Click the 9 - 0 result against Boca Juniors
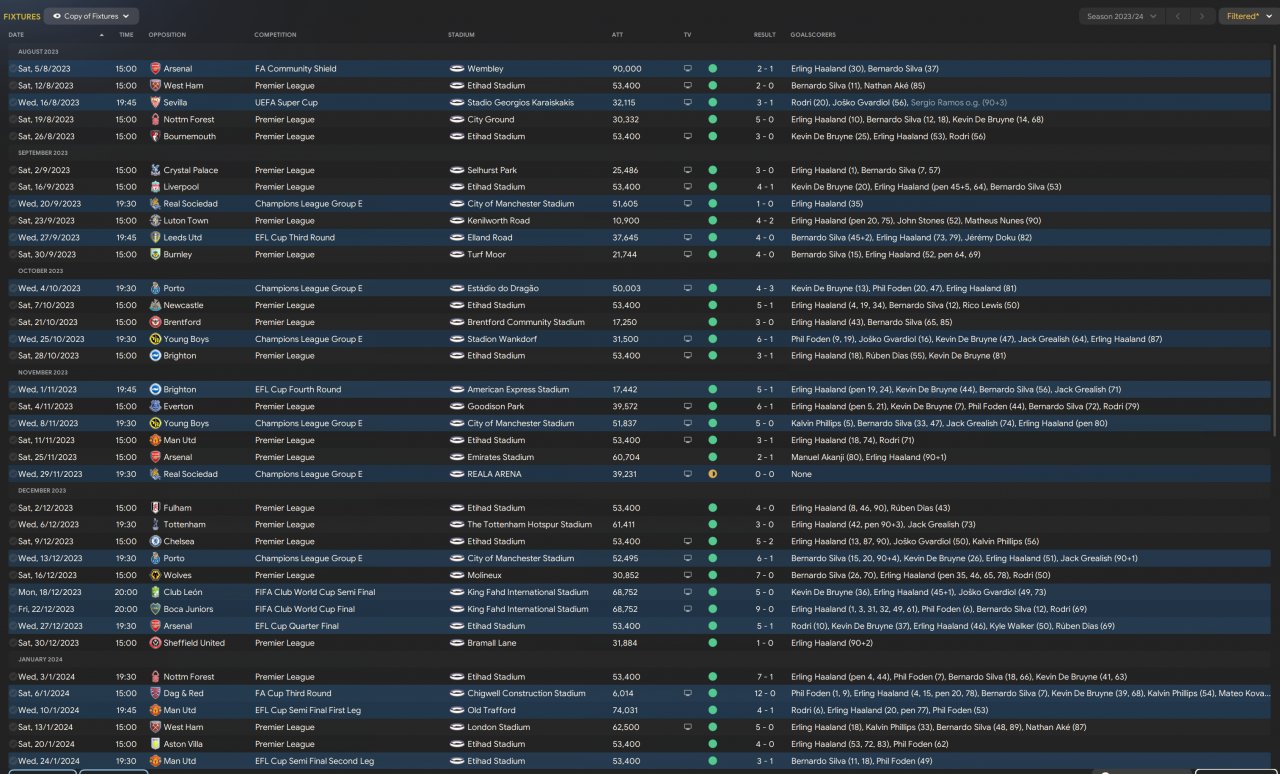 click(x=765, y=609)
